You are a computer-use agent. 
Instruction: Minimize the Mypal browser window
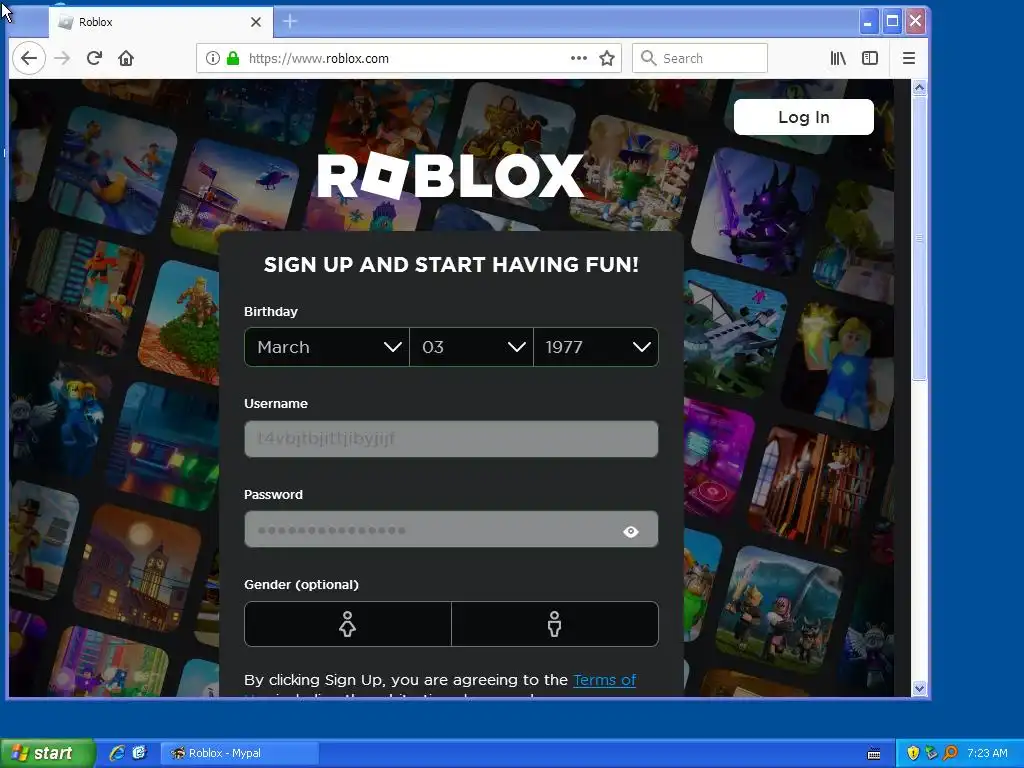click(x=869, y=22)
